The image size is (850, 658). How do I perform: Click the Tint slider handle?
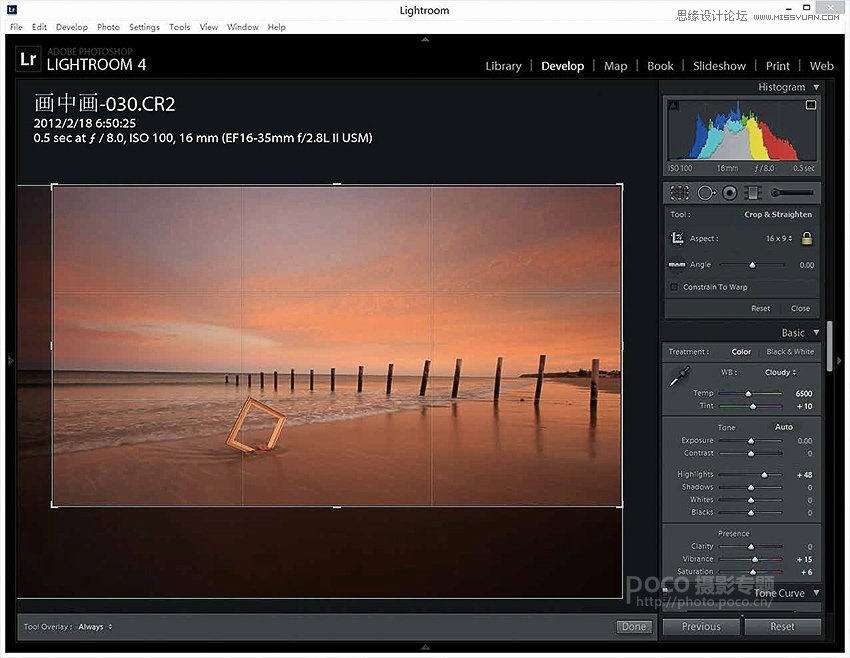(x=752, y=406)
